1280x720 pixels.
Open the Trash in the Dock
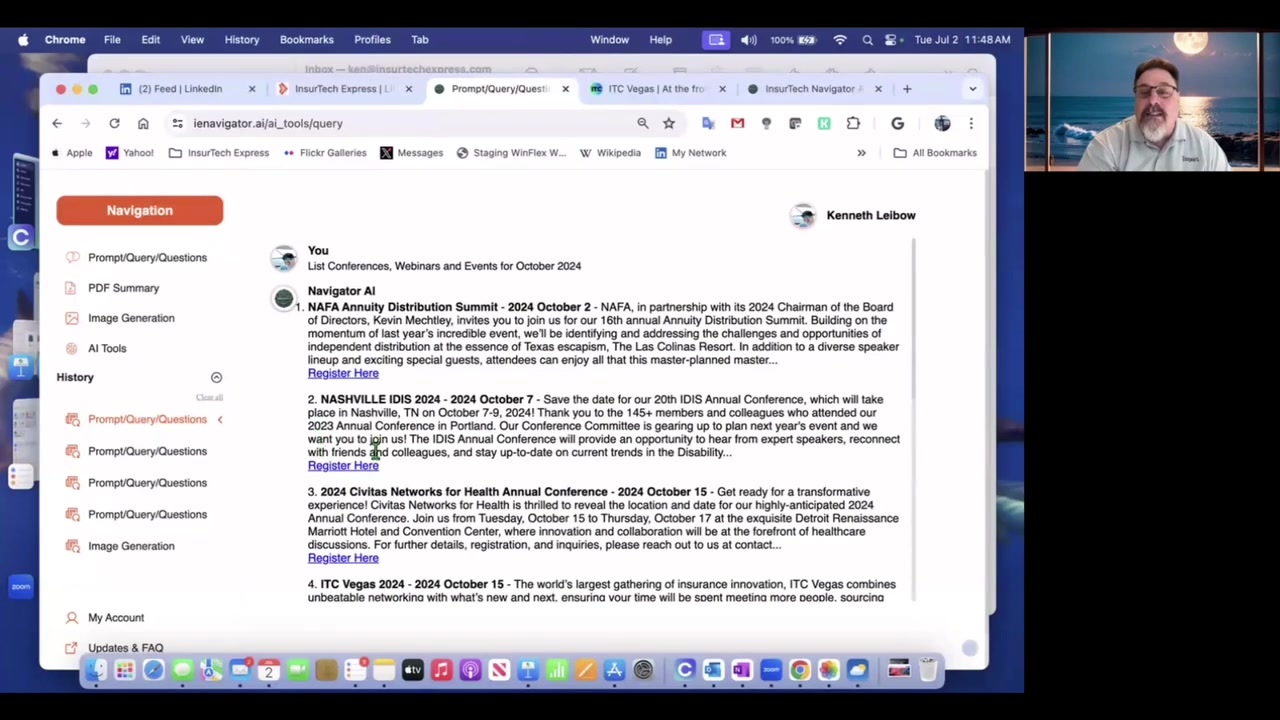click(x=927, y=670)
